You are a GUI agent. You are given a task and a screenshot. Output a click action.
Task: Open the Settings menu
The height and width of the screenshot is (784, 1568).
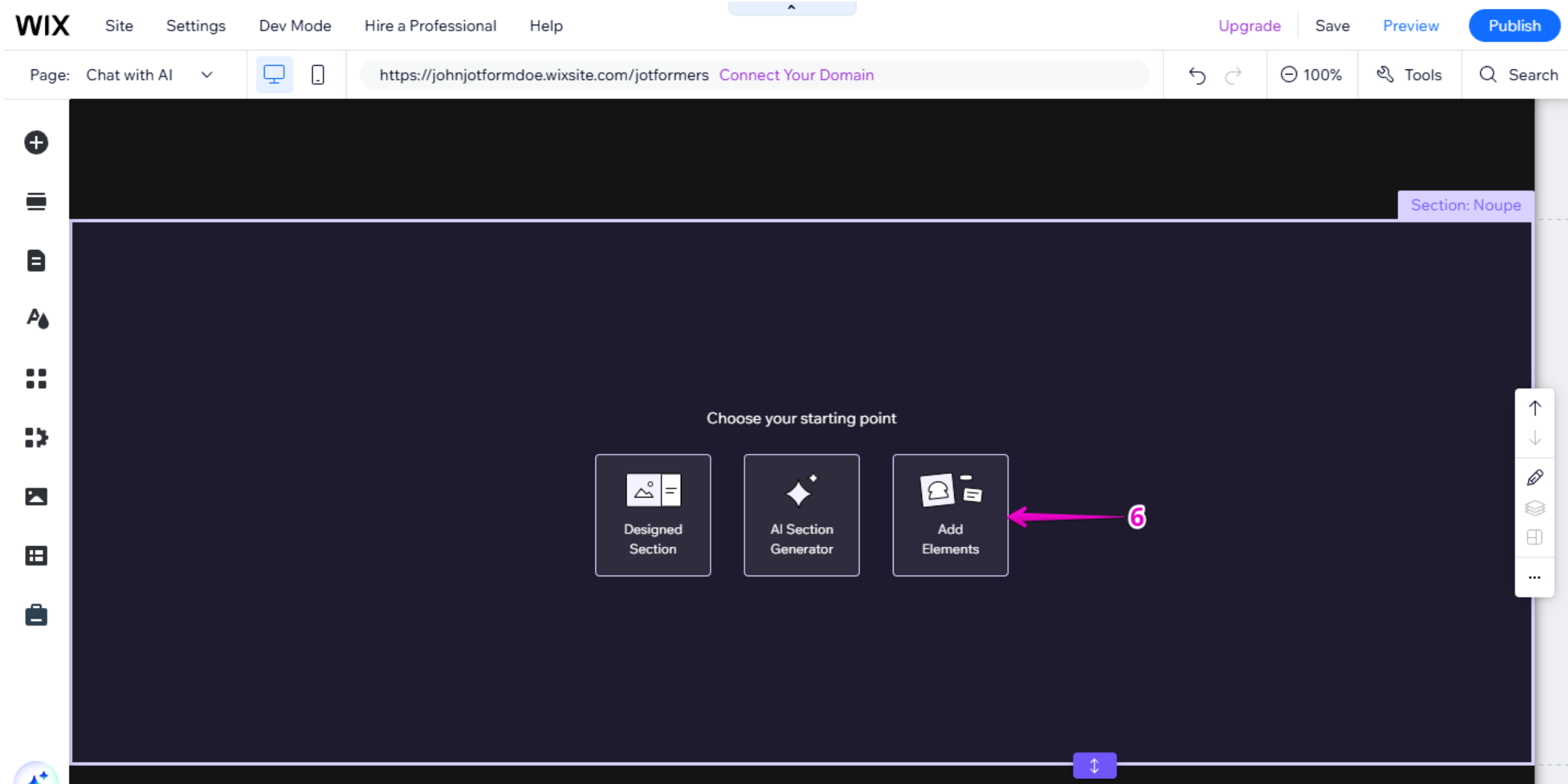(195, 25)
